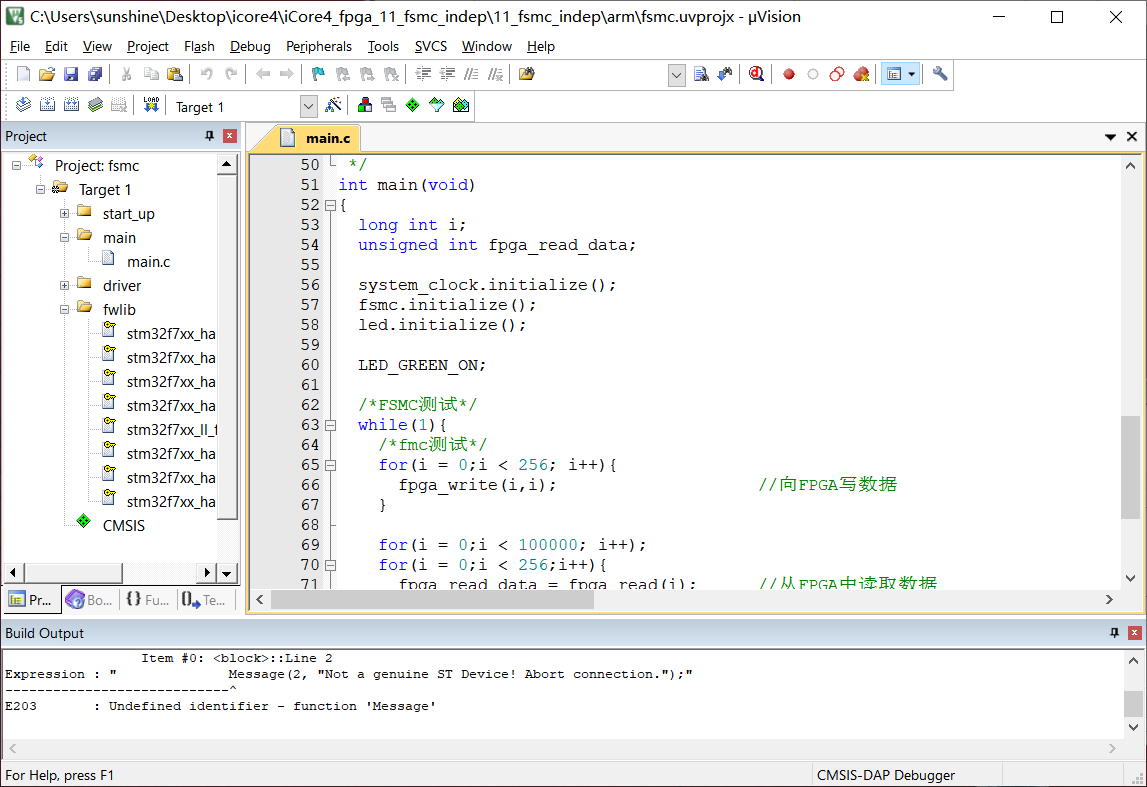Pin the Project panel

[210, 136]
